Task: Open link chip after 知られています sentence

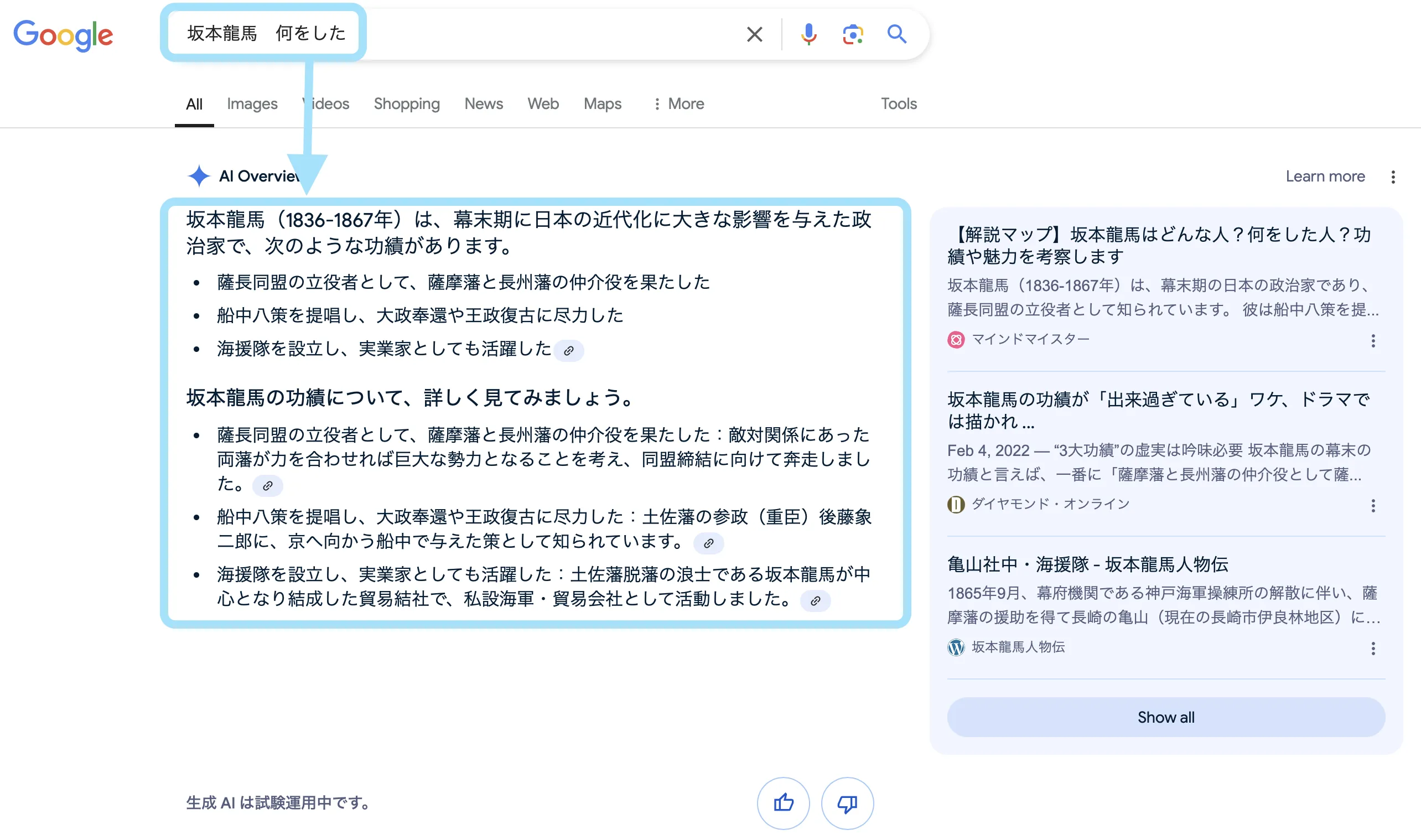Action: coord(708,543)
